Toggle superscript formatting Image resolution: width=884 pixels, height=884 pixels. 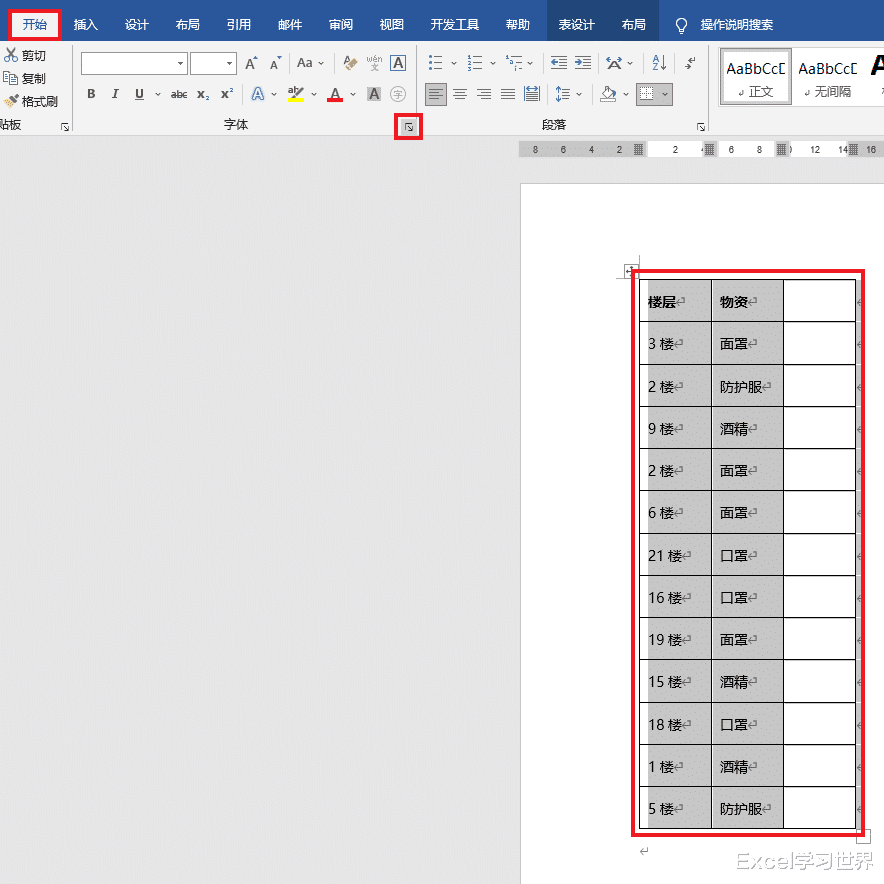(x=227, y=94)
